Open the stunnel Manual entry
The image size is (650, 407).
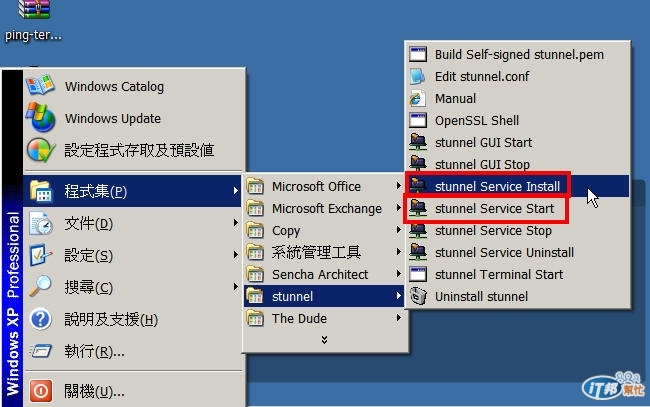pos(517,98)
